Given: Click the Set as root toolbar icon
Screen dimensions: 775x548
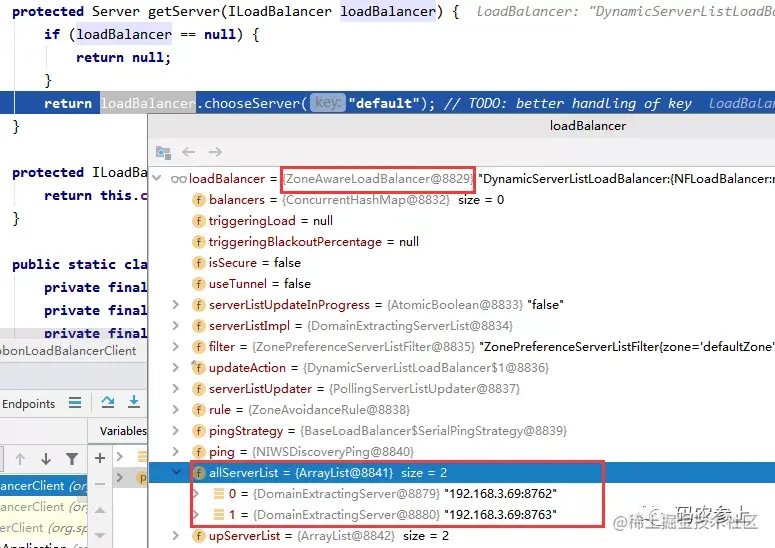Looking at the screenshot, I should (x=163, y=152).
